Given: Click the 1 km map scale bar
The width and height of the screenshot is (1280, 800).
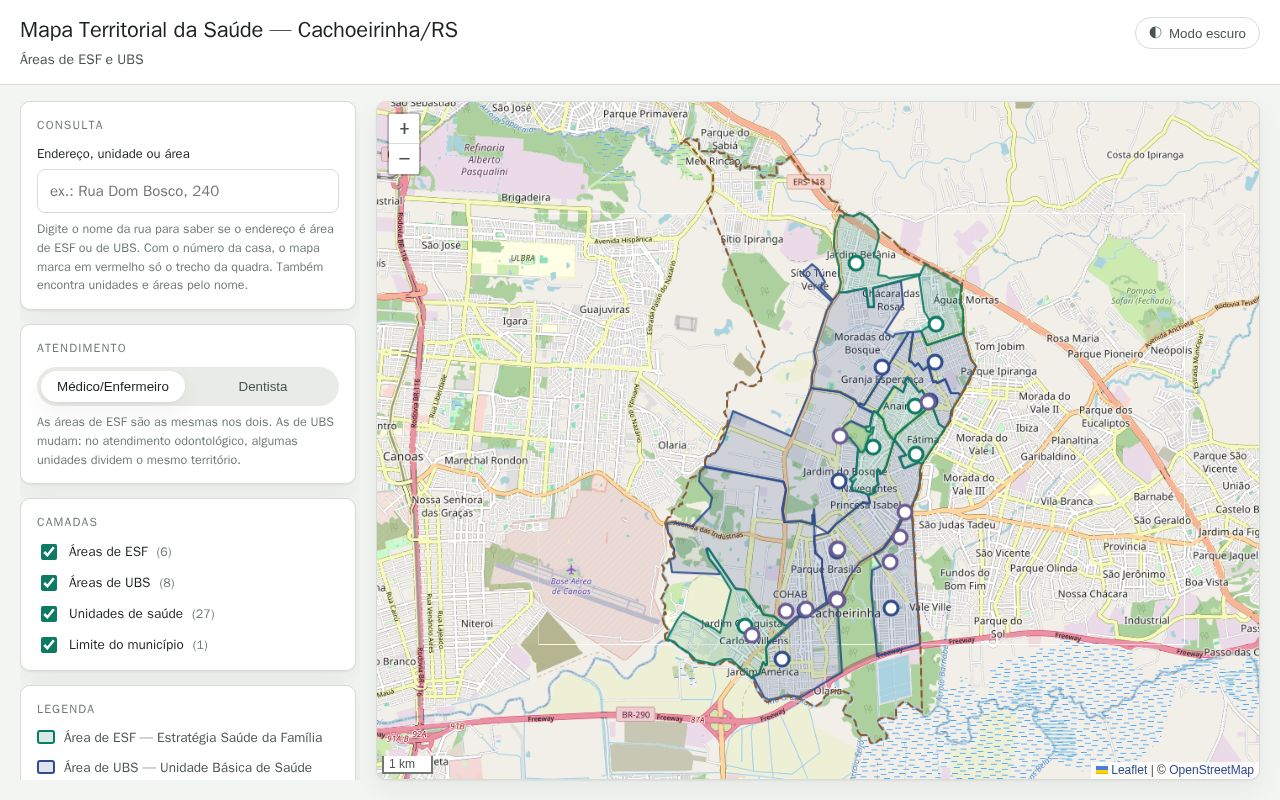Looking at the screenshot, I should pyautogui.click(x=407, y=764).
